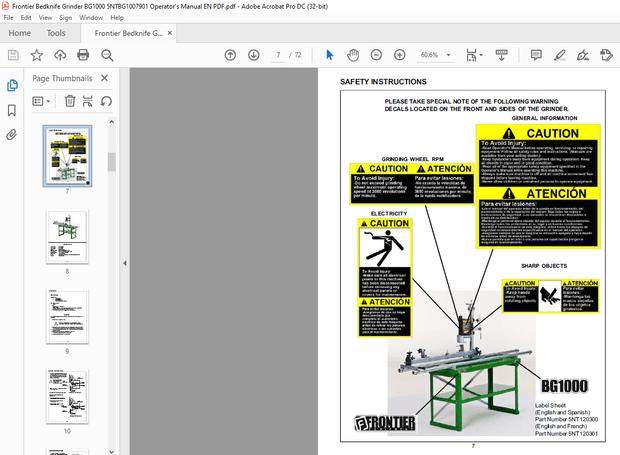Viewport: 620px width, 455px height.
Task: Select the arrow selection tool
Action: click(x=329, y=55)
